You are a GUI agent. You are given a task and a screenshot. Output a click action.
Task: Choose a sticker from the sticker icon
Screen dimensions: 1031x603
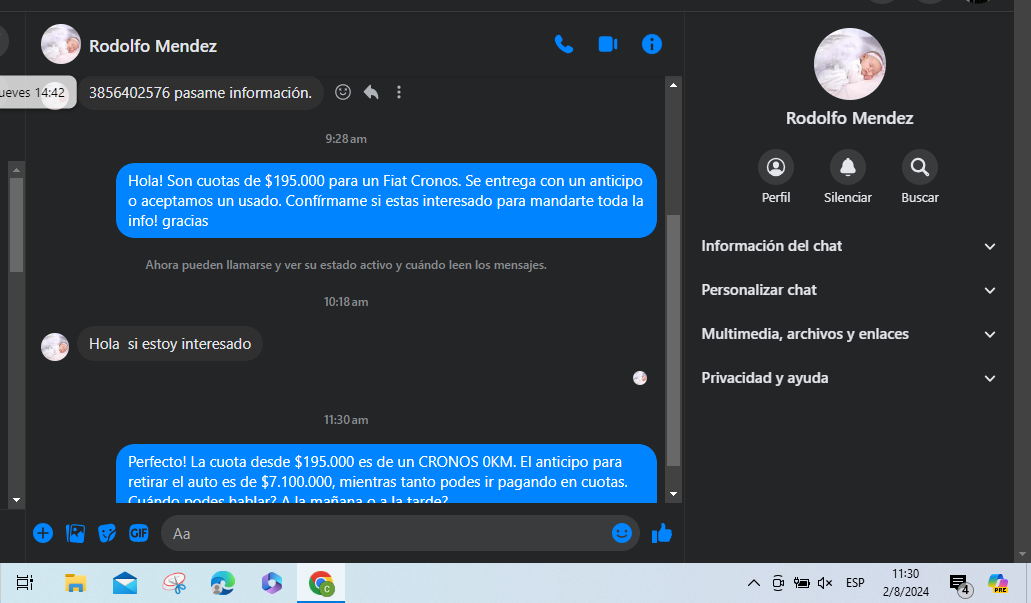click(x=107, y=533)
